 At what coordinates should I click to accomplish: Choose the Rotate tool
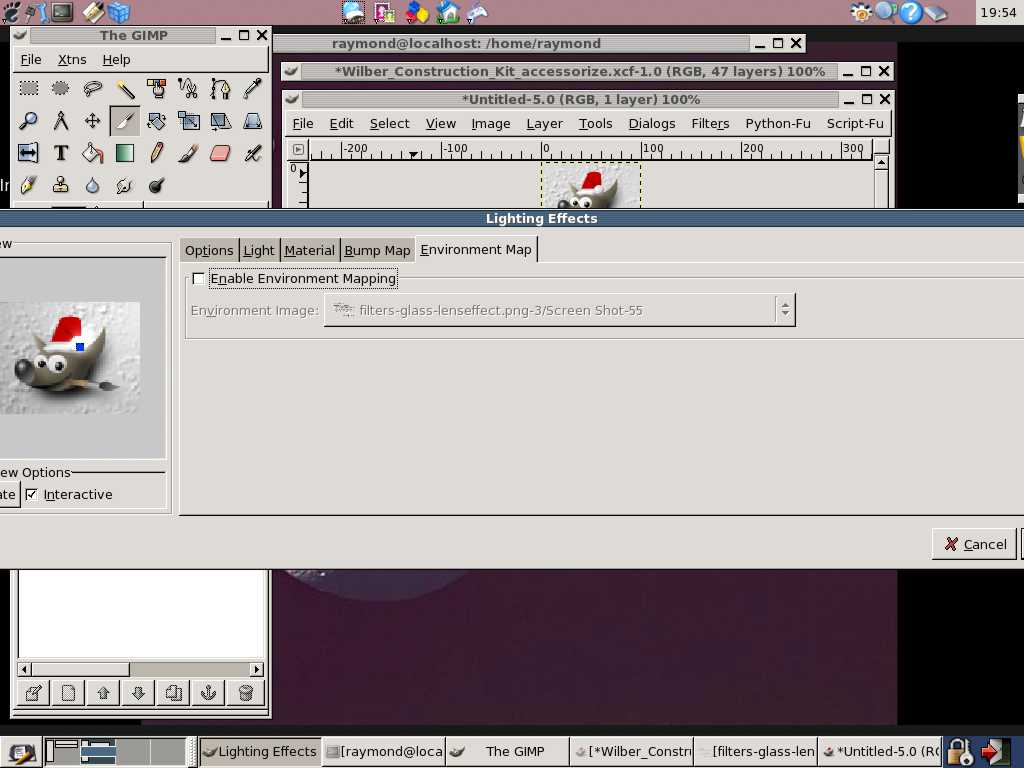point(156,121)
